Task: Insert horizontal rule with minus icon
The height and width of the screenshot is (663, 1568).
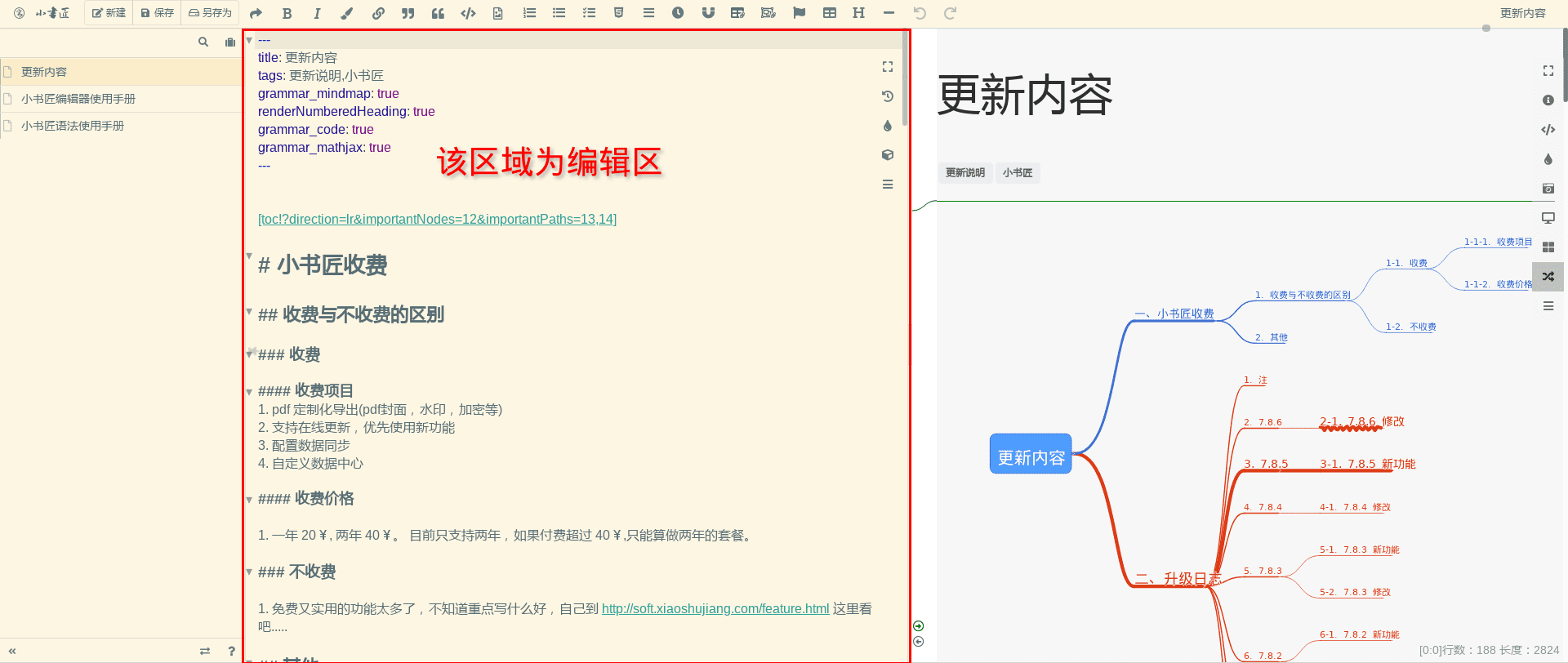Action: click(889, 13)
